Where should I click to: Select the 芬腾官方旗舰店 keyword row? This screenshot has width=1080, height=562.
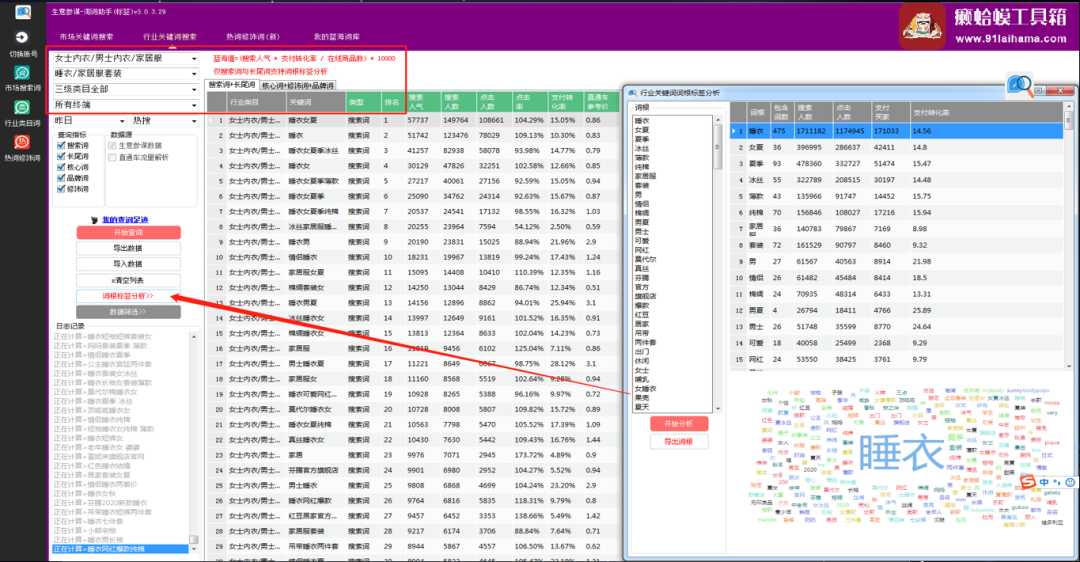click(x=413, y=470)
